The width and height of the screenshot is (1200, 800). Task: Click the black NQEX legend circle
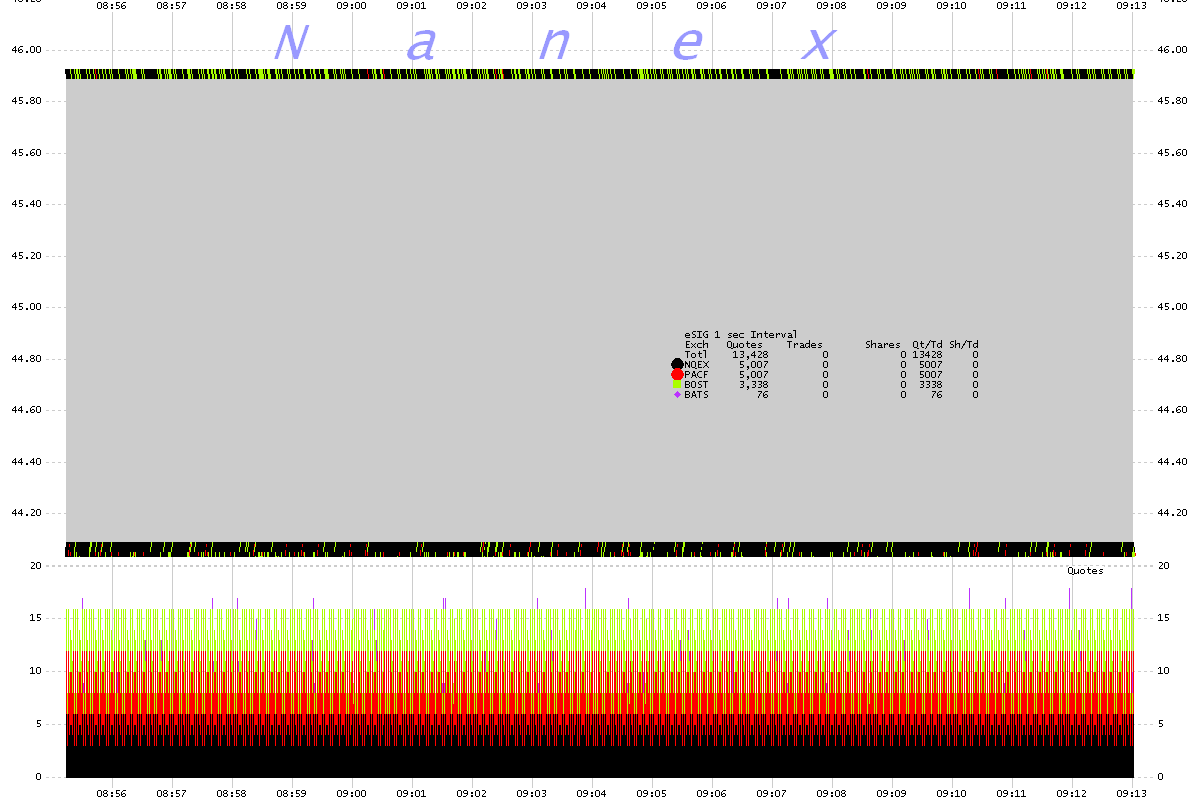coord(677,364)
